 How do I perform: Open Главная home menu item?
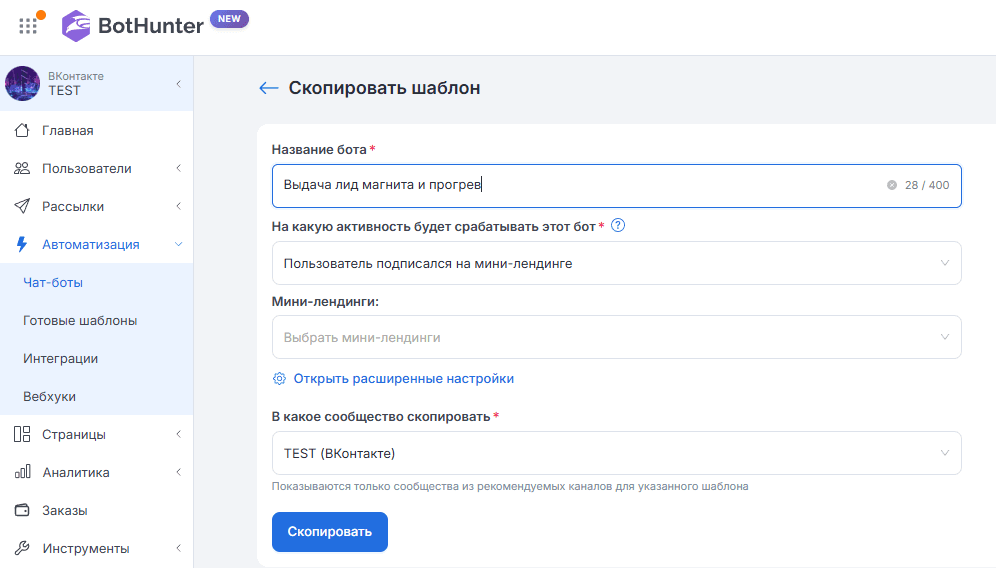pos(97,130)
